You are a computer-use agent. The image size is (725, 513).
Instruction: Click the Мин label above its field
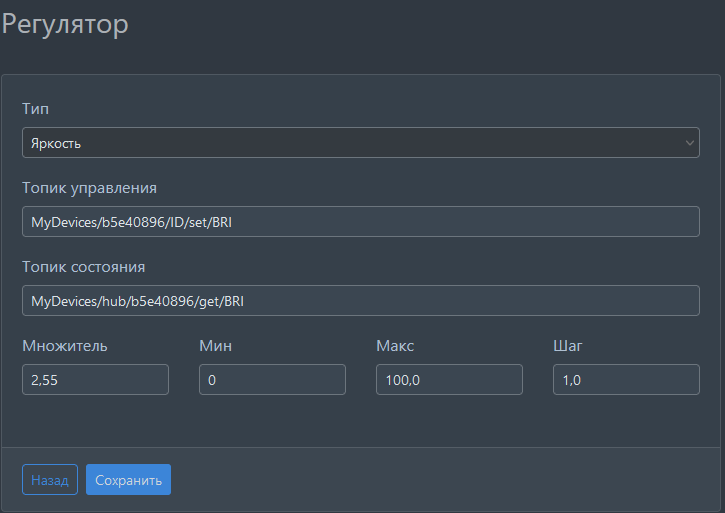point(216,346)
